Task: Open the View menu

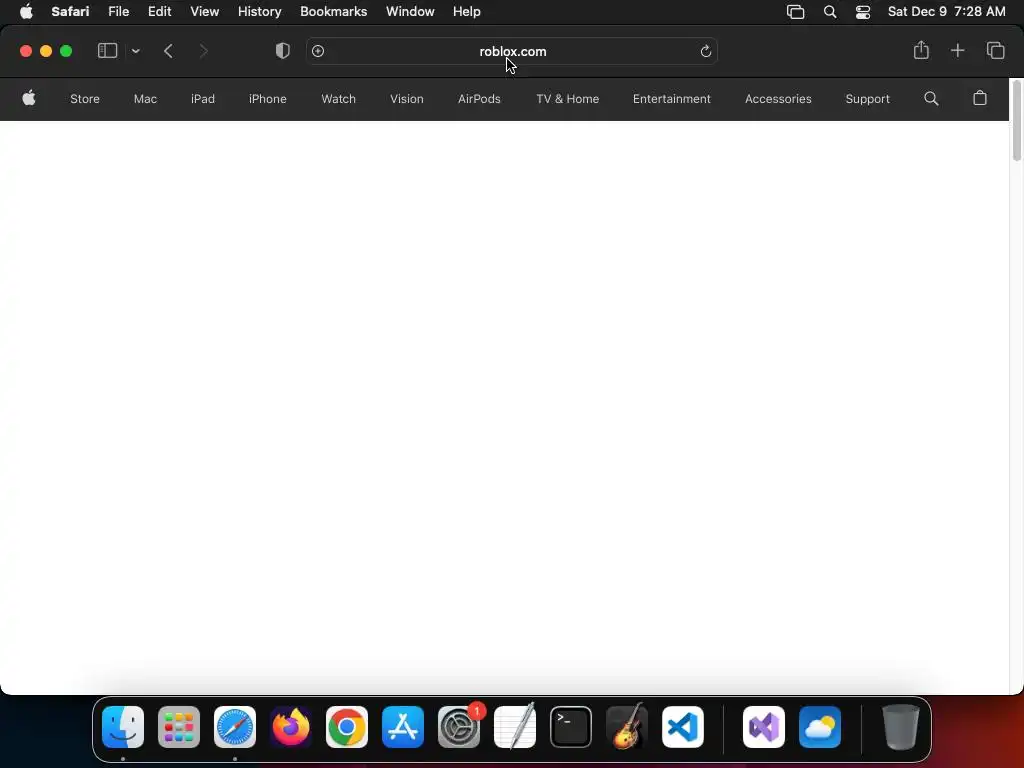Action: (204, 12)
